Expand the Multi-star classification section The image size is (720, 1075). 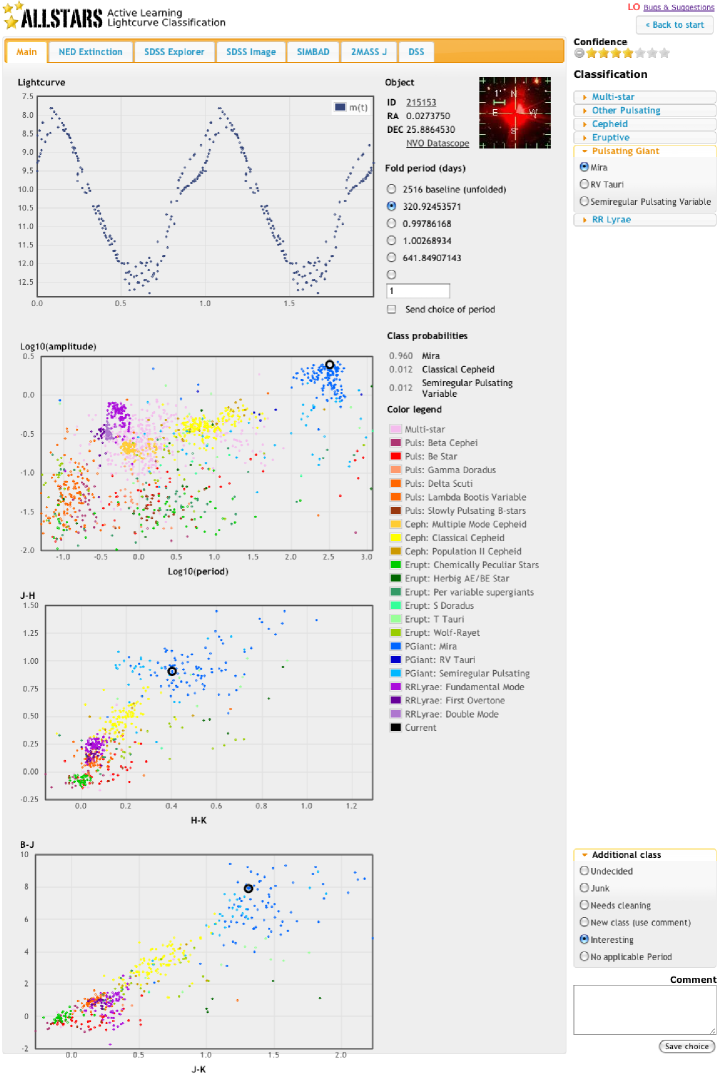[x=614, y=97]
